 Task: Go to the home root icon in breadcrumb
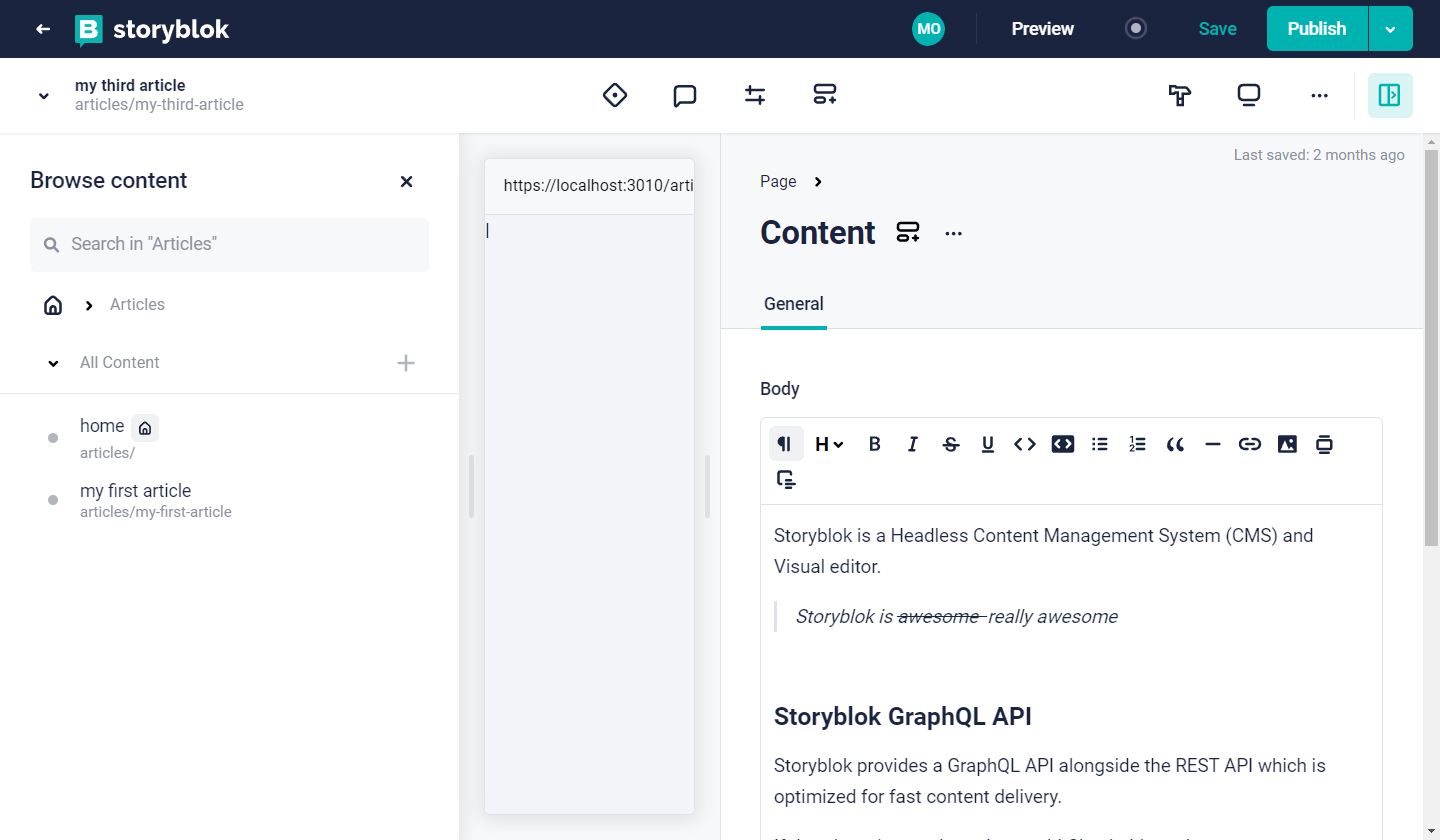point(53,305)
